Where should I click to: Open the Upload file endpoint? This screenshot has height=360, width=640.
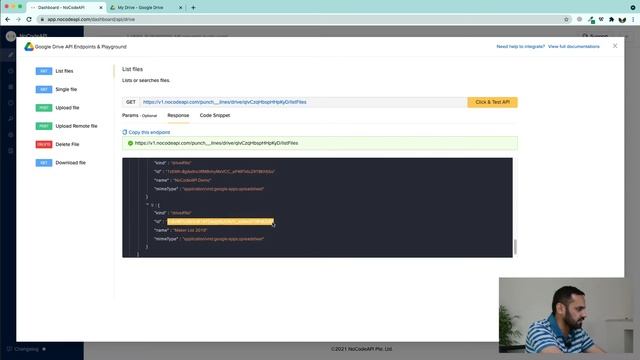coord(67,108)
